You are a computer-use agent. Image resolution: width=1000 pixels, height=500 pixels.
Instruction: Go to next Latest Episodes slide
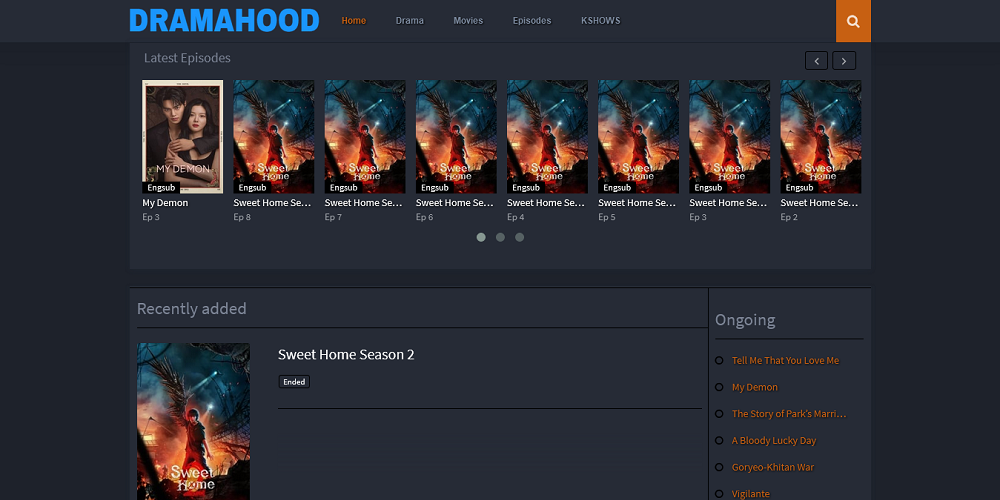click(844, 61)
